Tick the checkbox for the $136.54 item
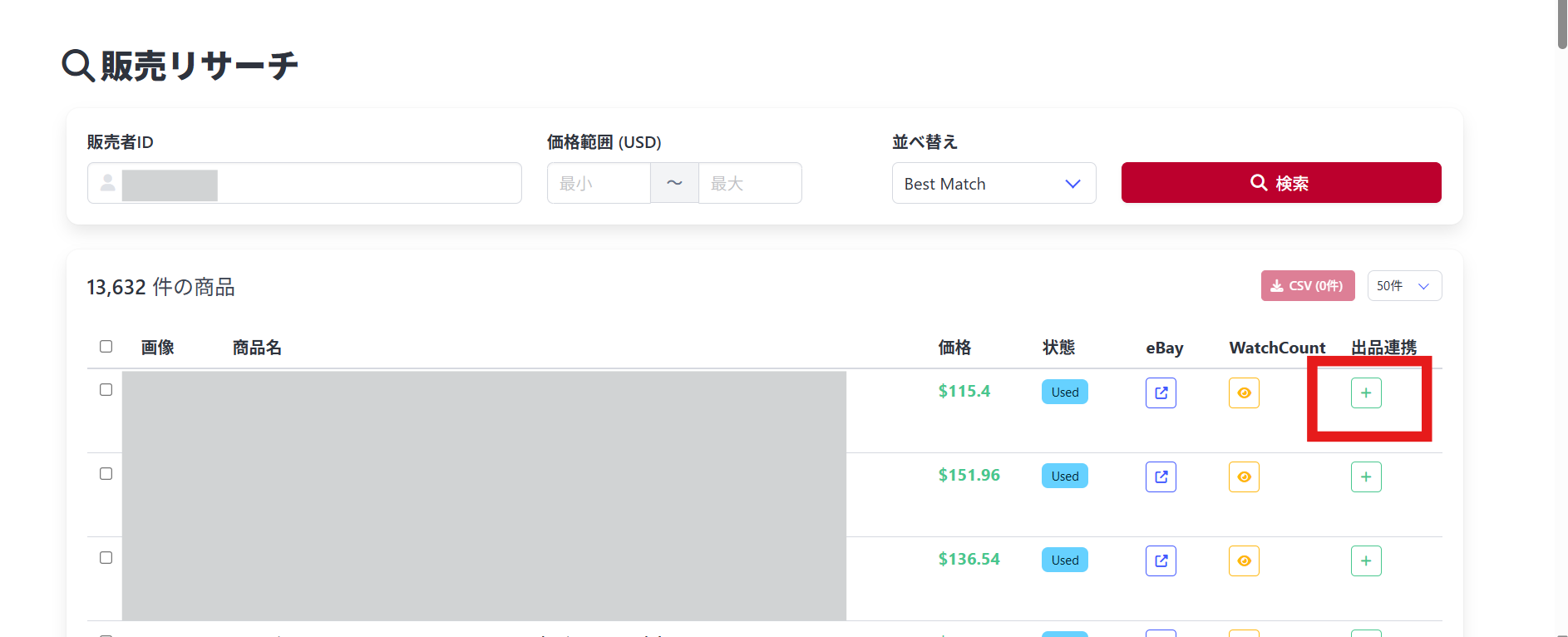The image size is (1568, 637). pyautogui.click(x=106, y=557)
